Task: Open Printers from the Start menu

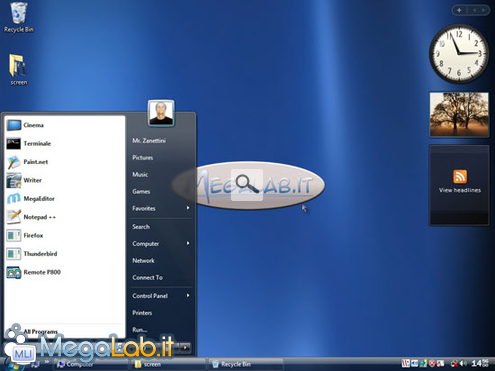Action: click(x=142, y=313)
